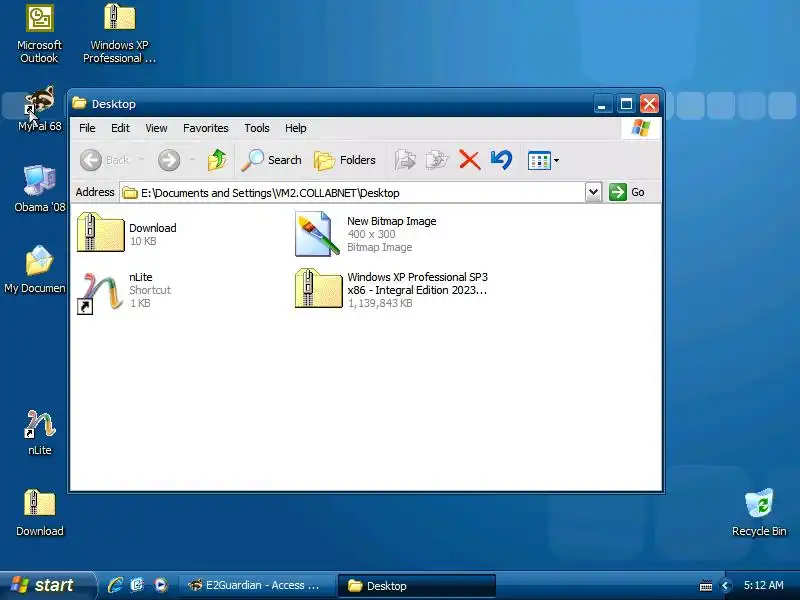Expand hidden system tray icons
800x600 pixels.
click(x=724, y=586)
